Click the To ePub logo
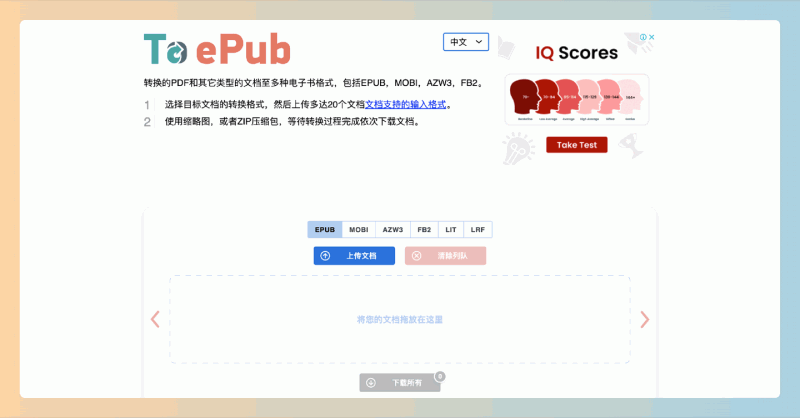 click(x=217, y=49)
